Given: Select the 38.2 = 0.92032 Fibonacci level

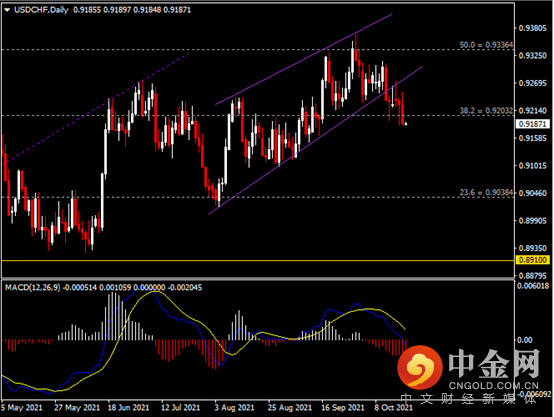Looking at the screenshot, I should click(x=486, y=111).
